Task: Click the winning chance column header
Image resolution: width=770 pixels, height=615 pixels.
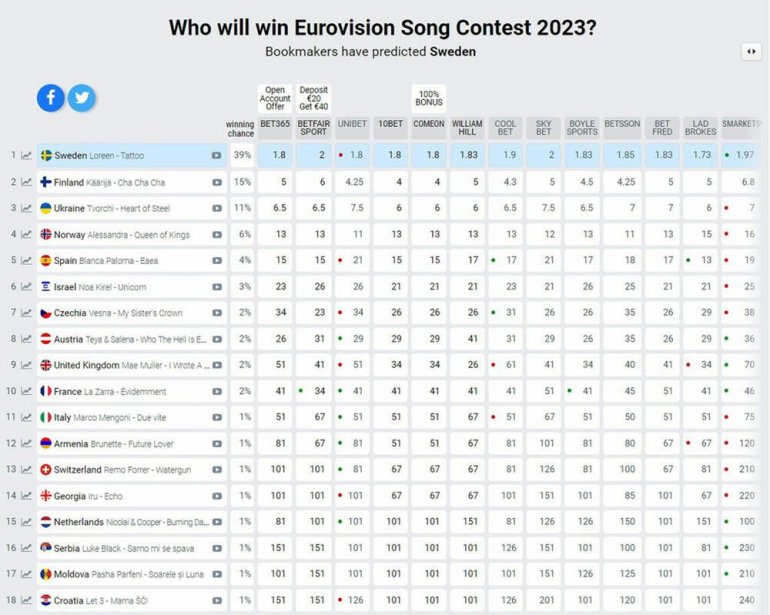Action: [240, 128]
